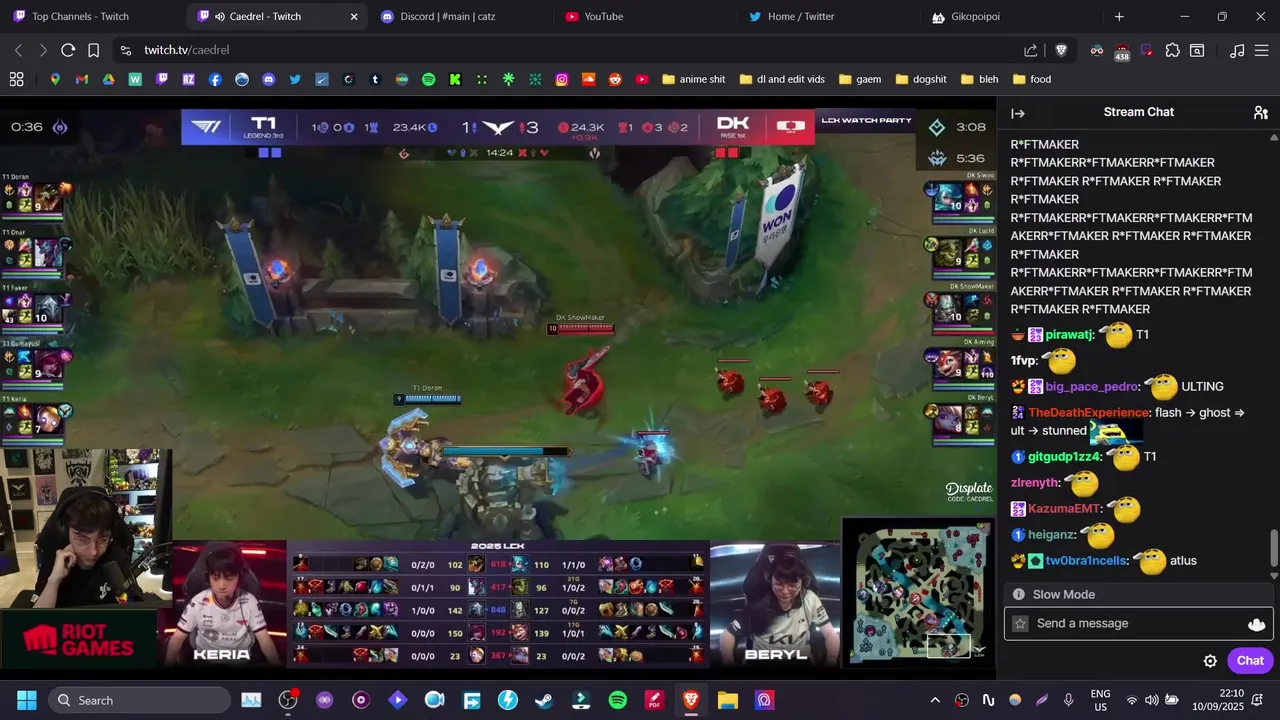Viewport: 1280px width, 720px height.
Task: Open the chat community users list
Action: 1261,113
